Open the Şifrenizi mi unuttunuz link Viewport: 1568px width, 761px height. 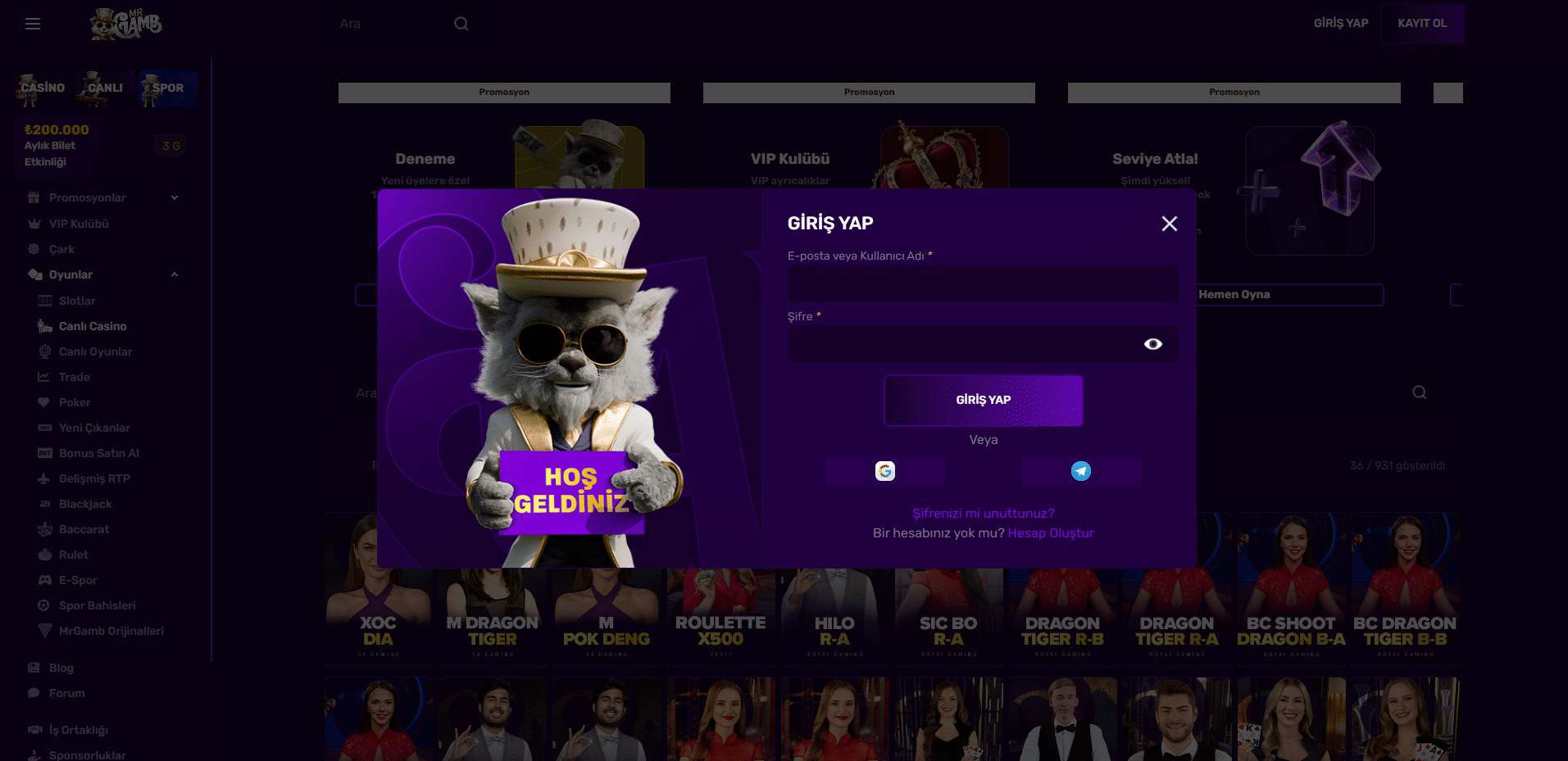tap(984, 514)
